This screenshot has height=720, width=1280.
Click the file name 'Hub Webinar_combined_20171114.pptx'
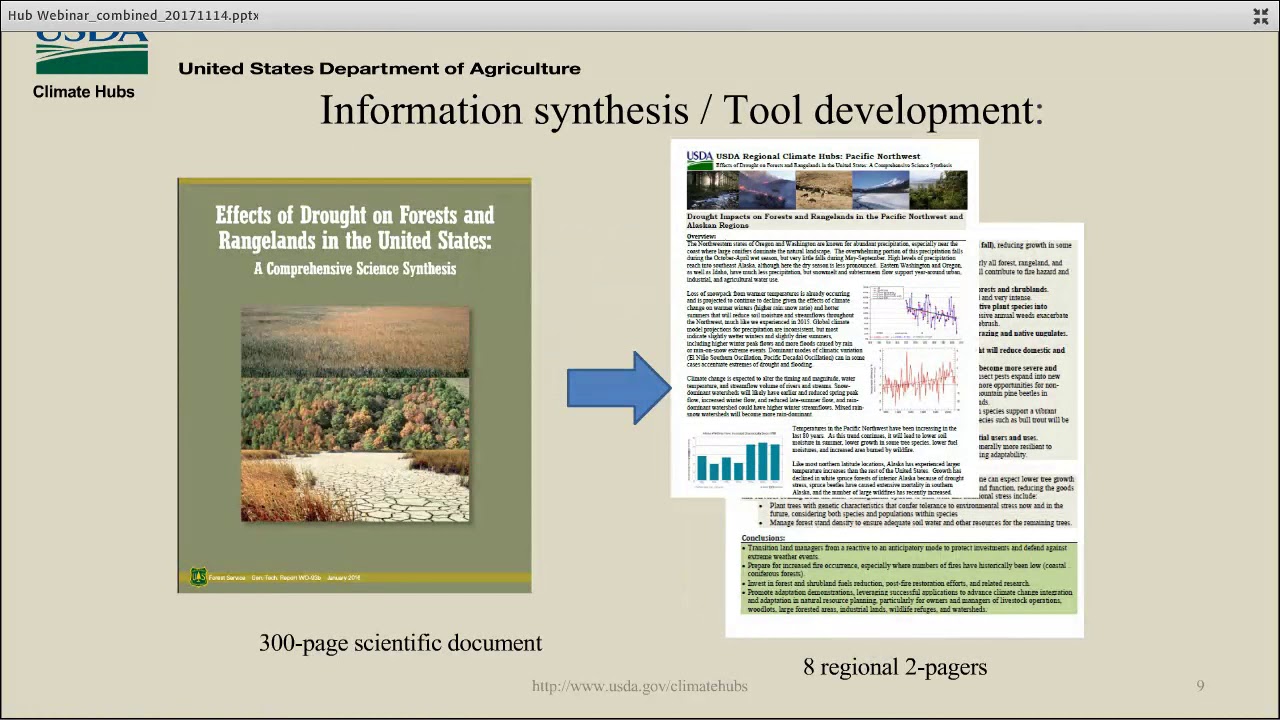coord(133,16)
